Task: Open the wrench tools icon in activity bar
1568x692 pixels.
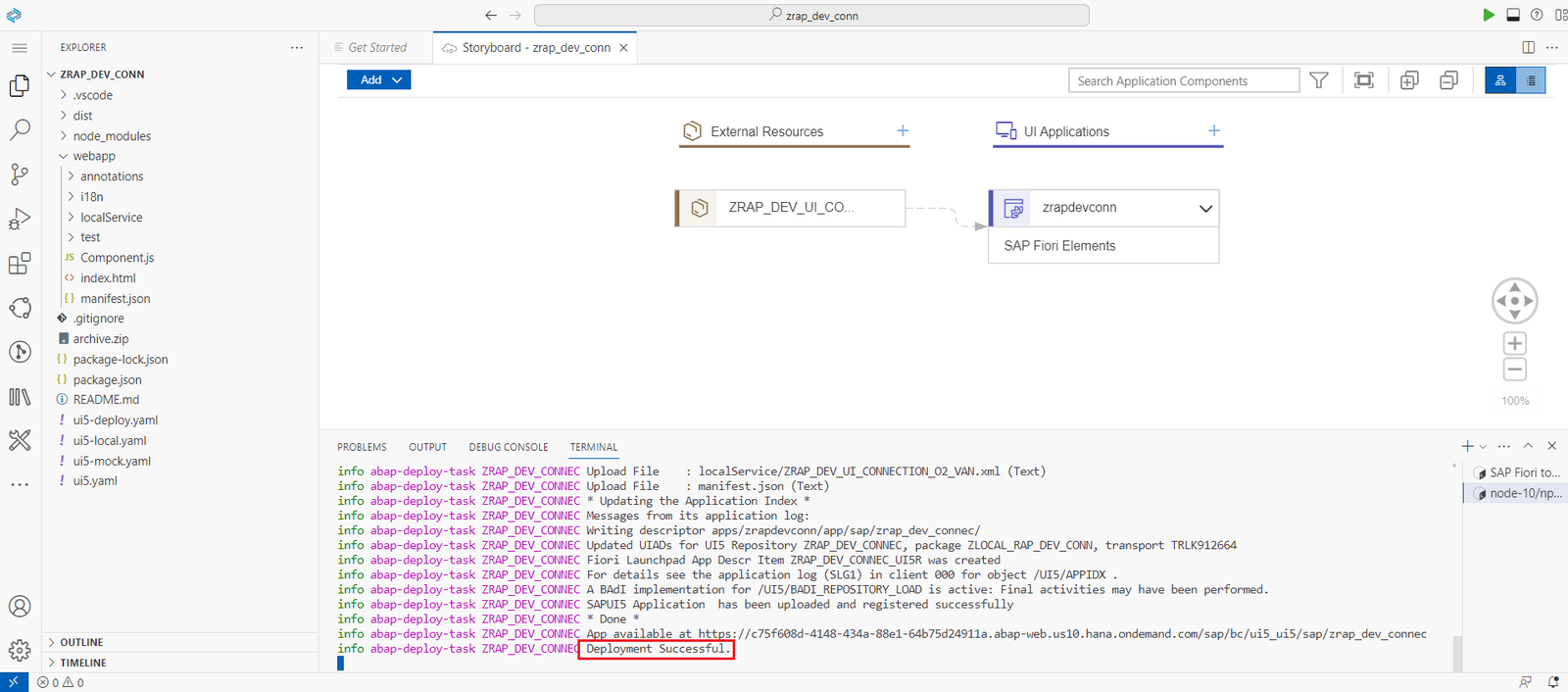Action: pos(20,440)
